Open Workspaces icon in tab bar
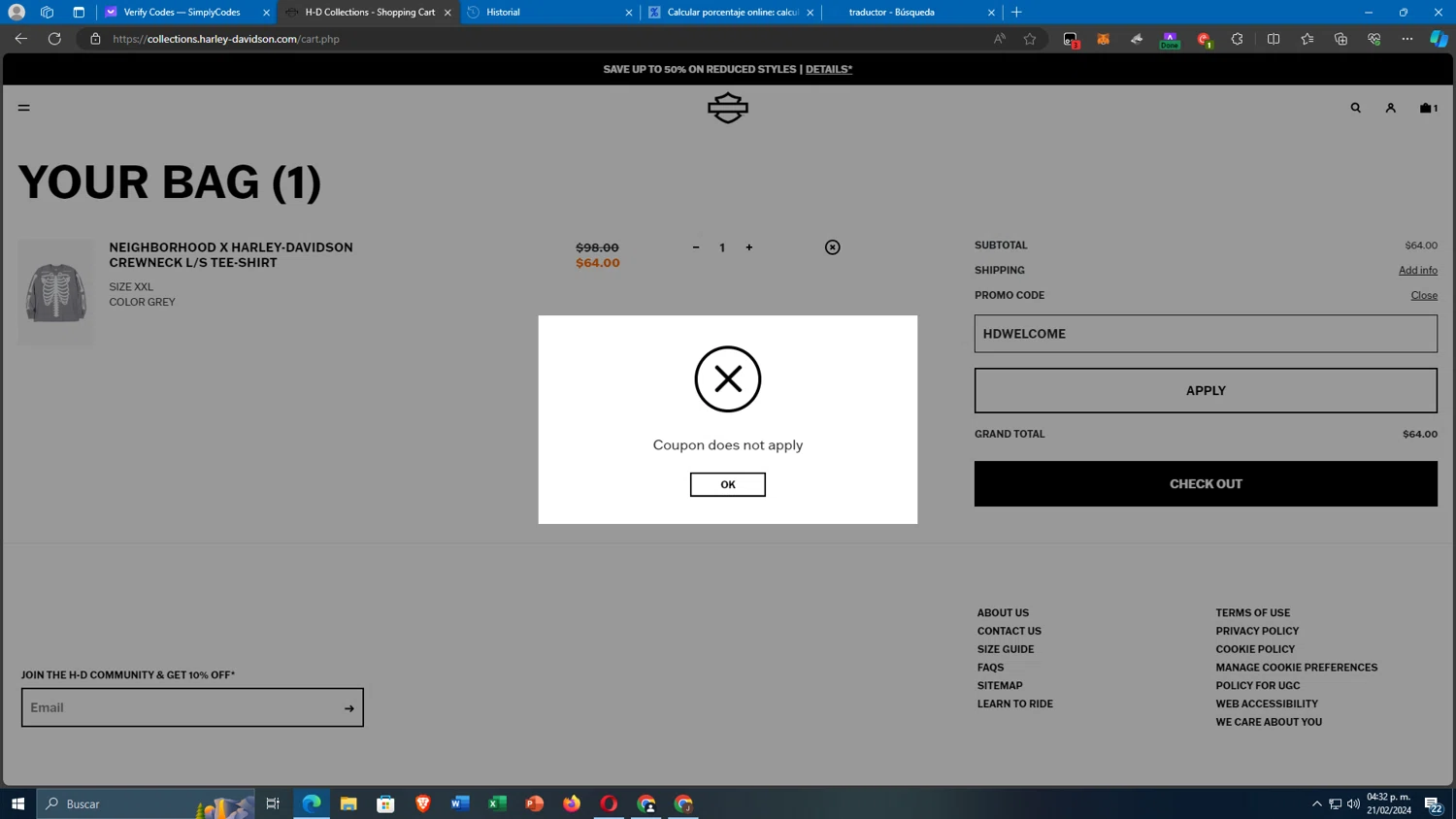The height and width of the screenshot is (819, 1456). (x=47, y=13)
